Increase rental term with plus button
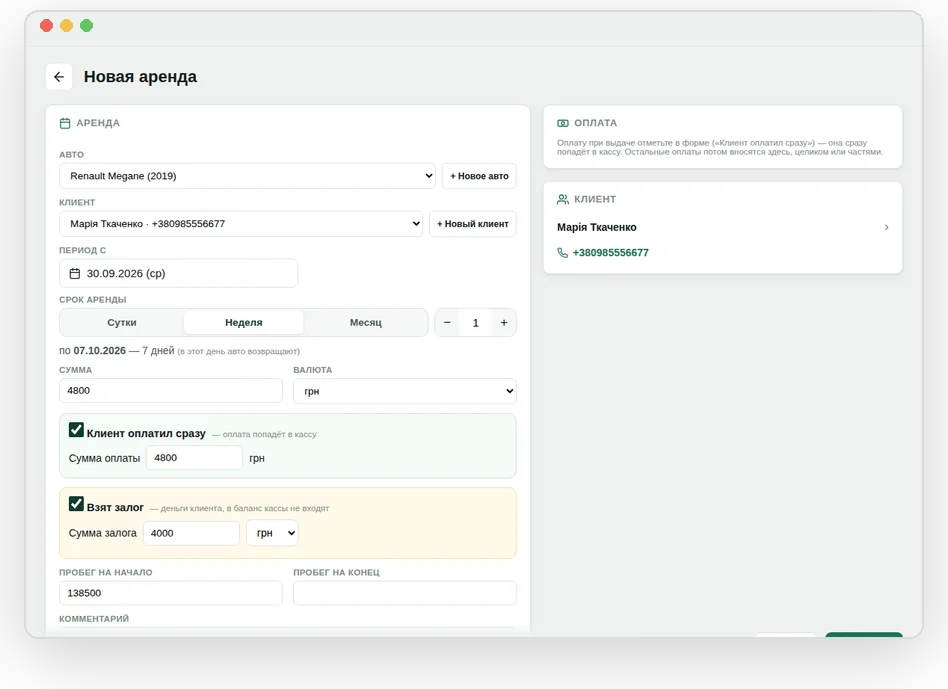 504,323
